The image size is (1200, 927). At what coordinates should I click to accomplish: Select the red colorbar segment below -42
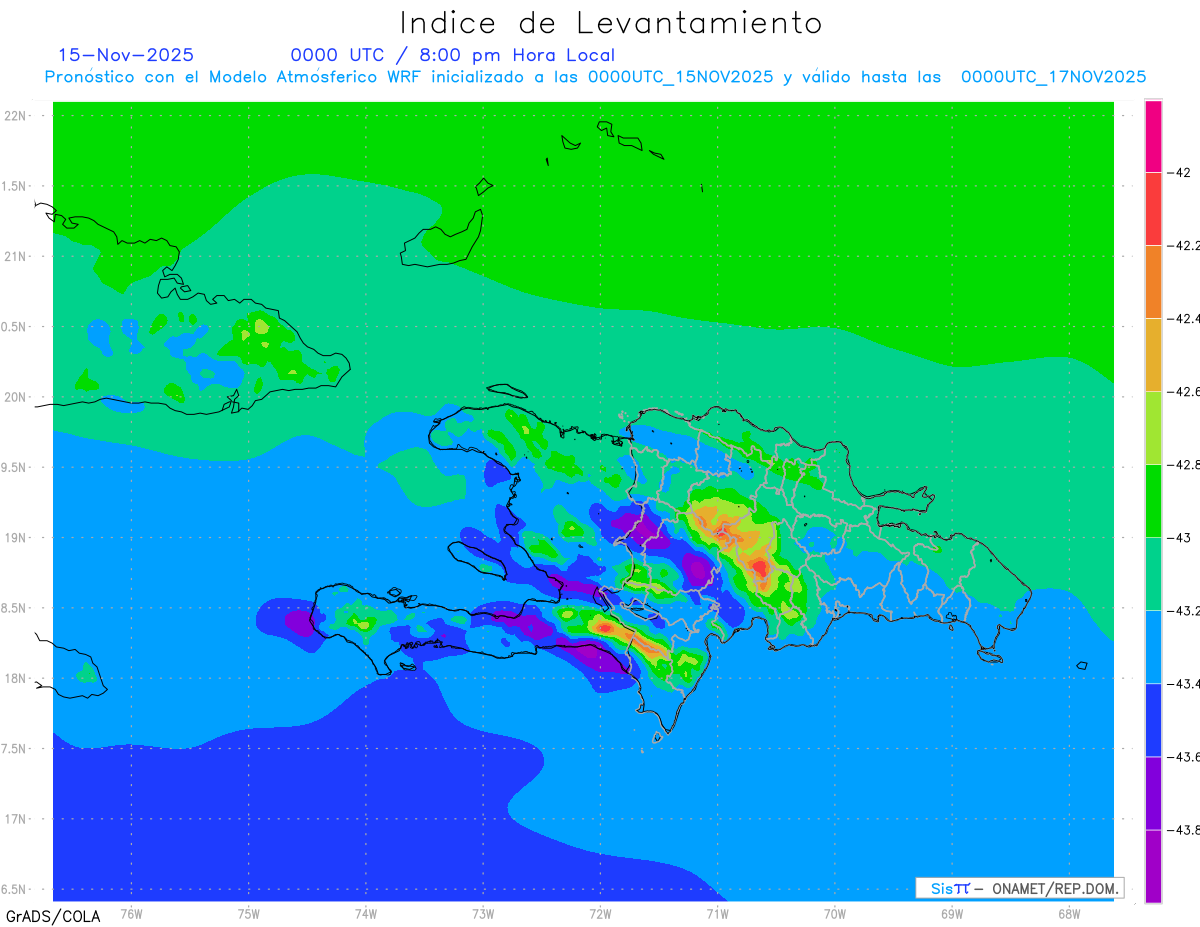[1153, 208]
